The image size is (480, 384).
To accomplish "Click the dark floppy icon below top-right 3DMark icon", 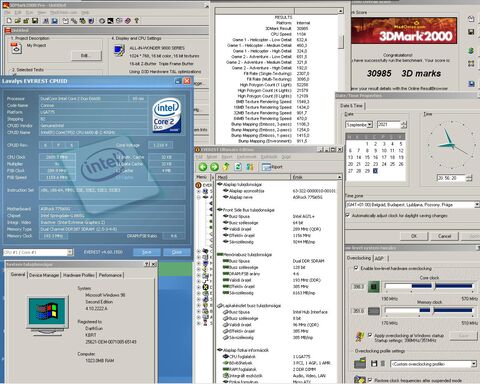I will coord(471,32).
